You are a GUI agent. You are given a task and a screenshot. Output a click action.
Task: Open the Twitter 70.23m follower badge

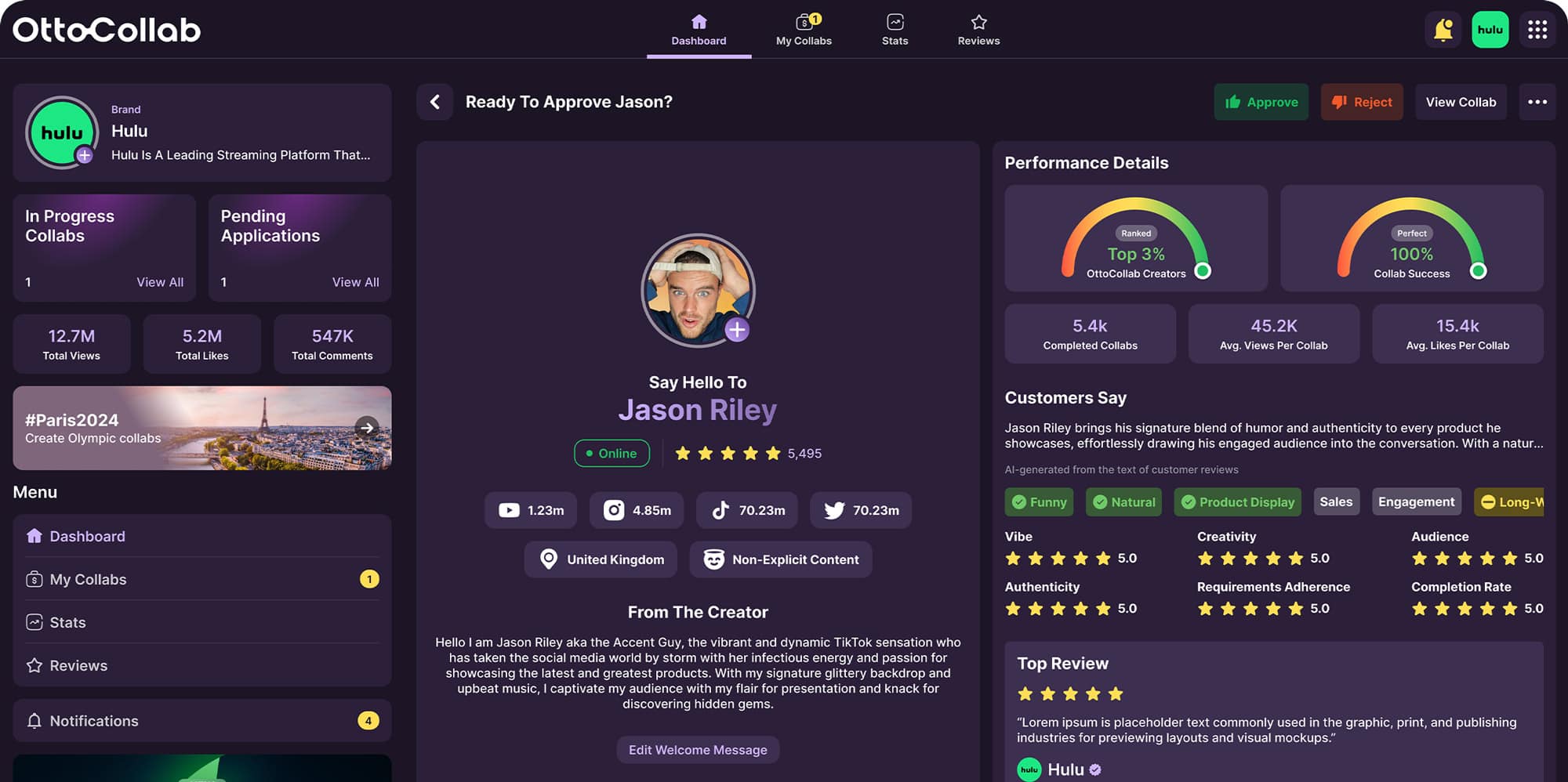861,510
